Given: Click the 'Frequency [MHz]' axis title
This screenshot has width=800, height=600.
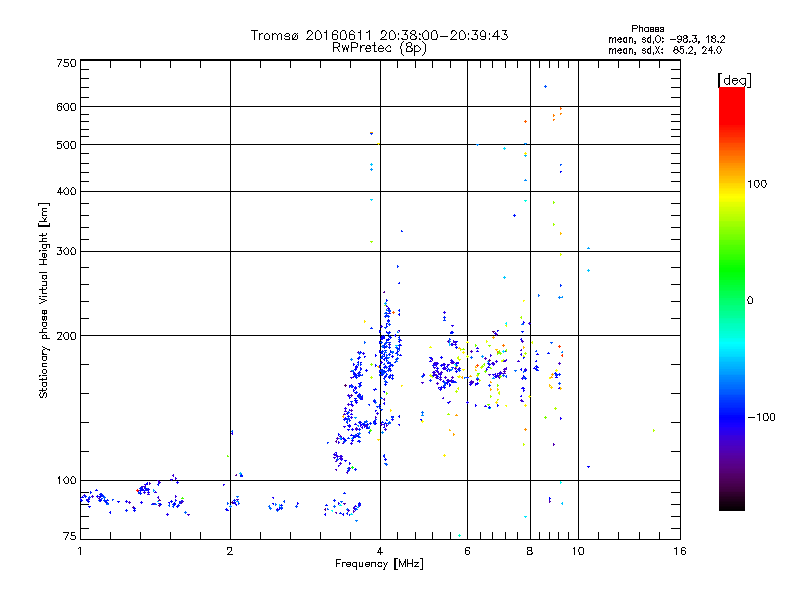Looking at the screenshot, I should (379, 564).
